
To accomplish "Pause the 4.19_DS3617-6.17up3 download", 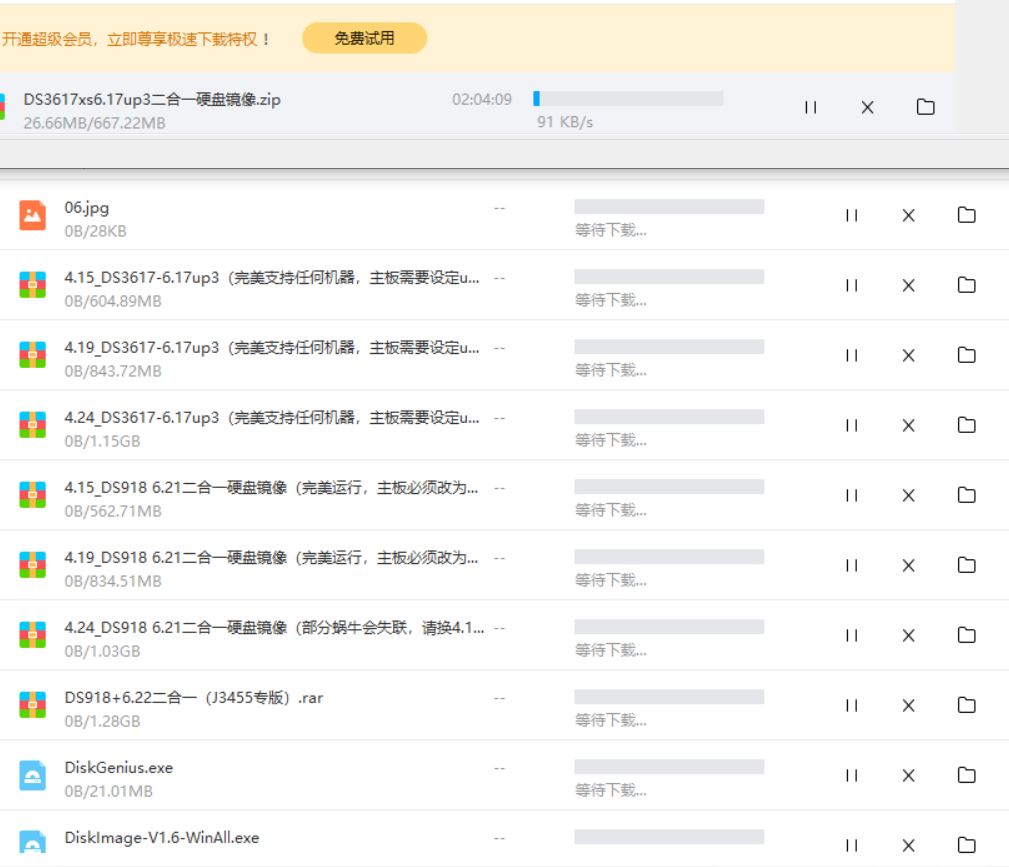I will click(x=851, y=355).
